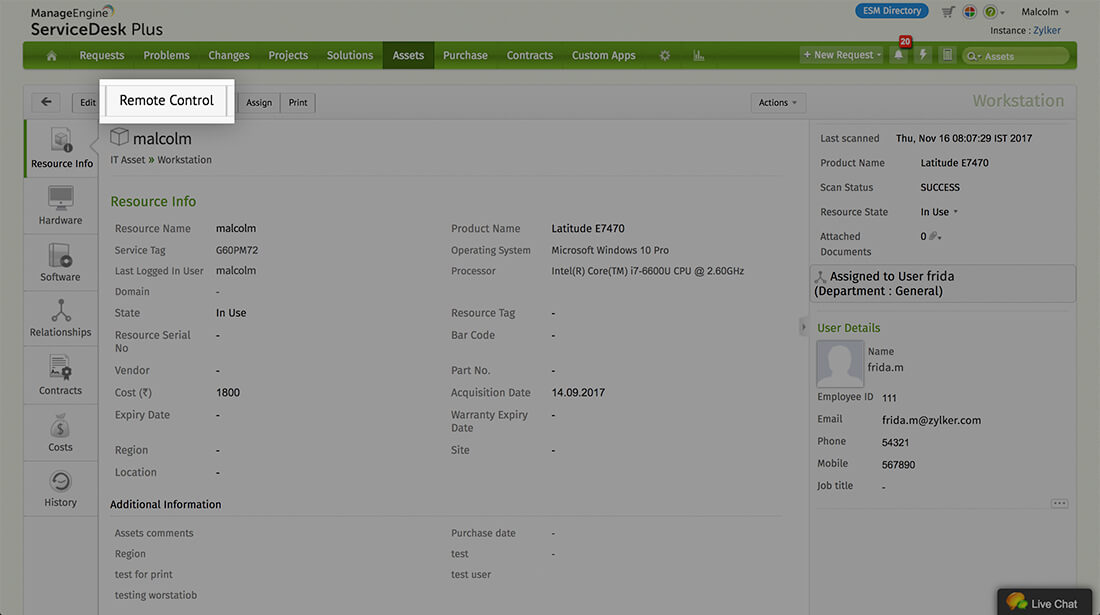Click the Microsoft Windows 10 Pro value

610,250
